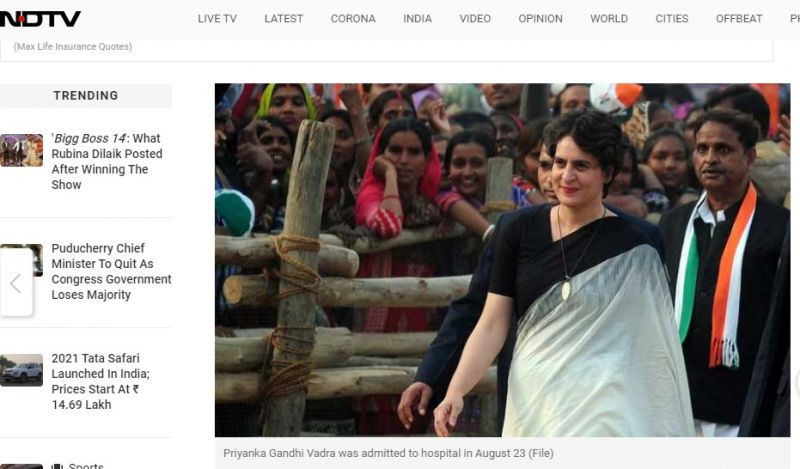Select the CITIES menu item
The image size is (800, 469).
[671, 19]
